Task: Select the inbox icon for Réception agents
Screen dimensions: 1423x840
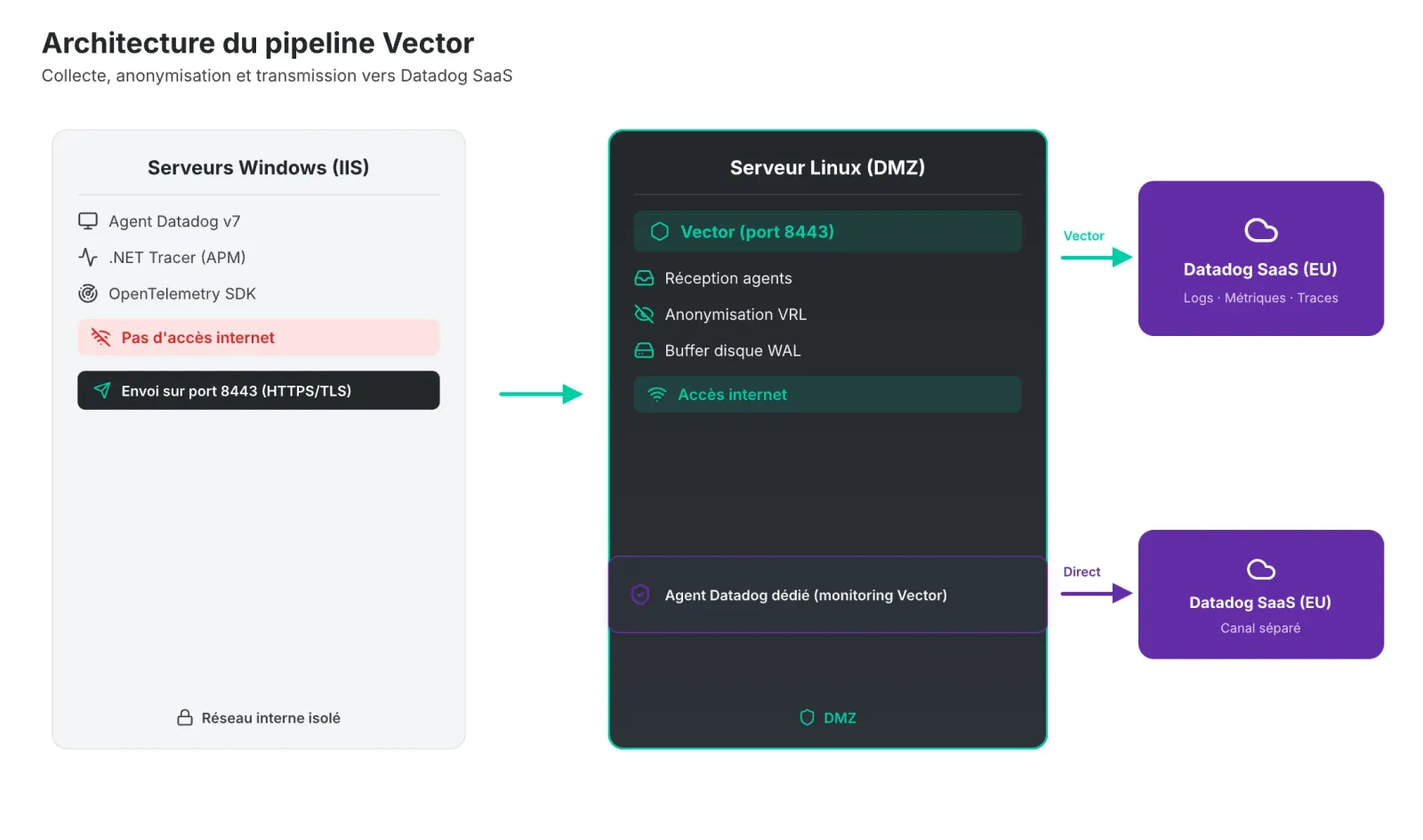Action: click(x=643, y=277)
